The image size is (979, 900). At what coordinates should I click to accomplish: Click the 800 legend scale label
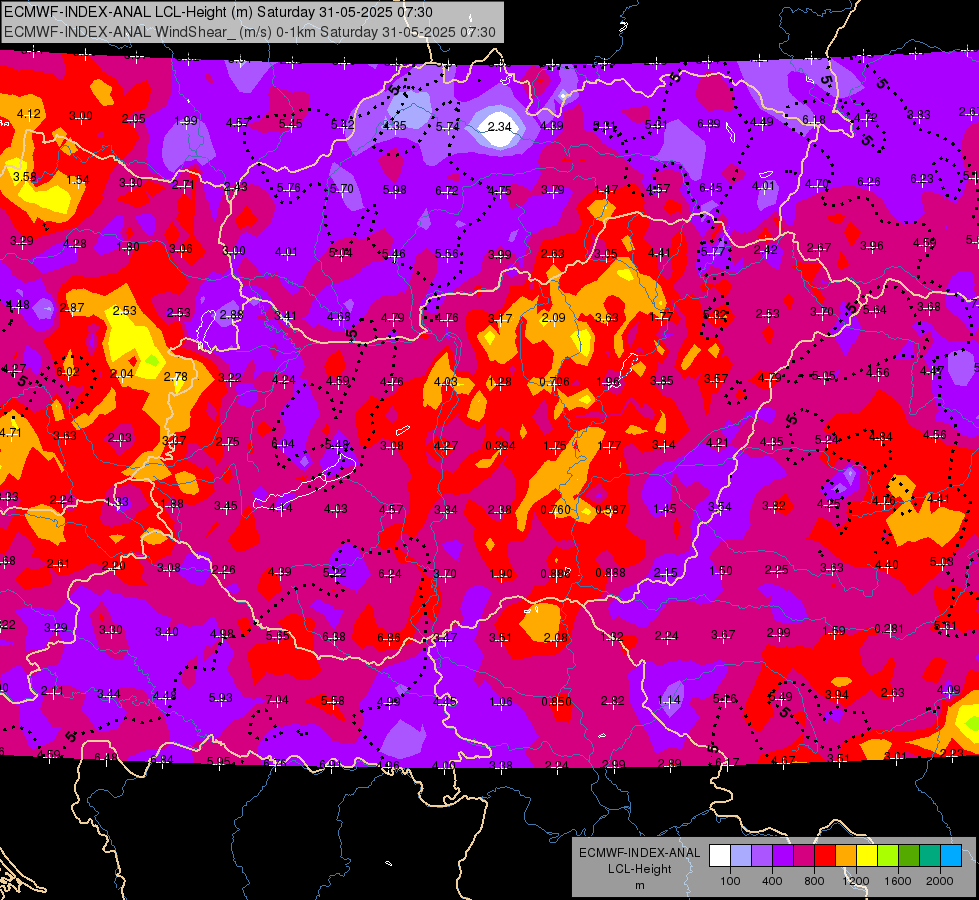[814, 881]
